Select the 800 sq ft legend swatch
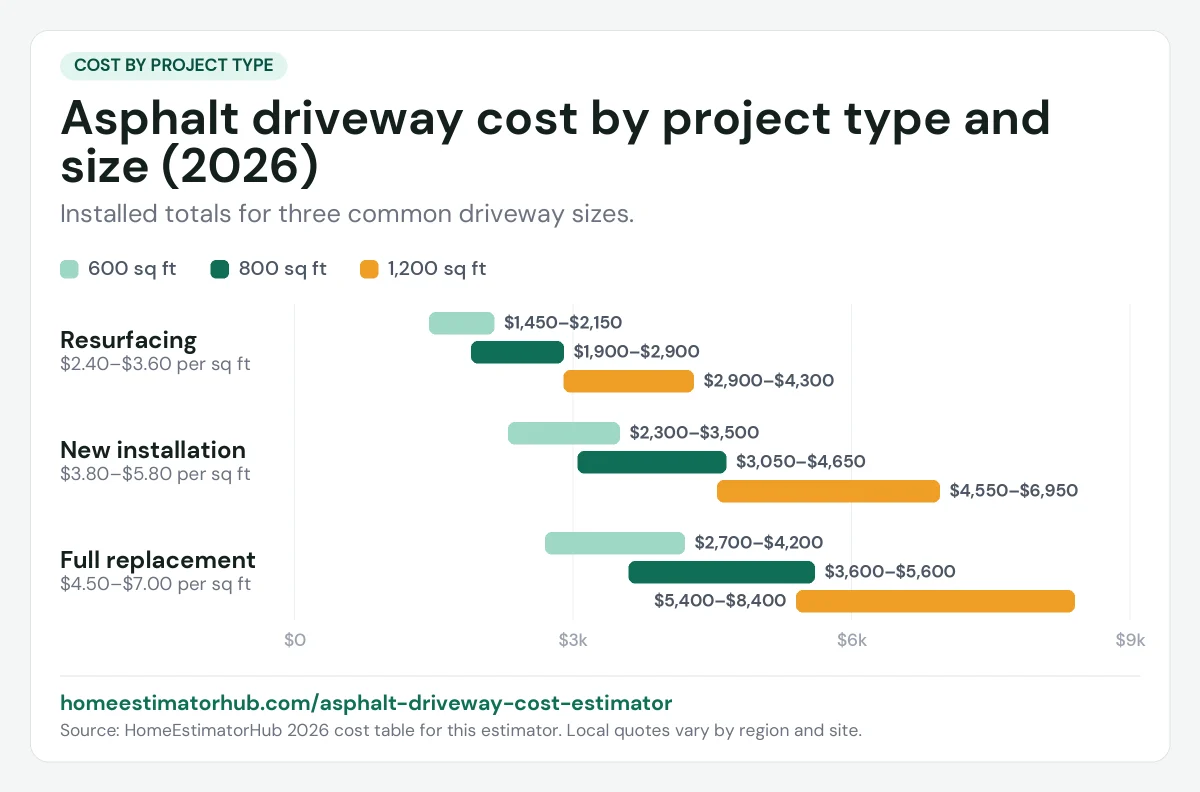This screenshot has height=792, width=1200. coord(220,269)
